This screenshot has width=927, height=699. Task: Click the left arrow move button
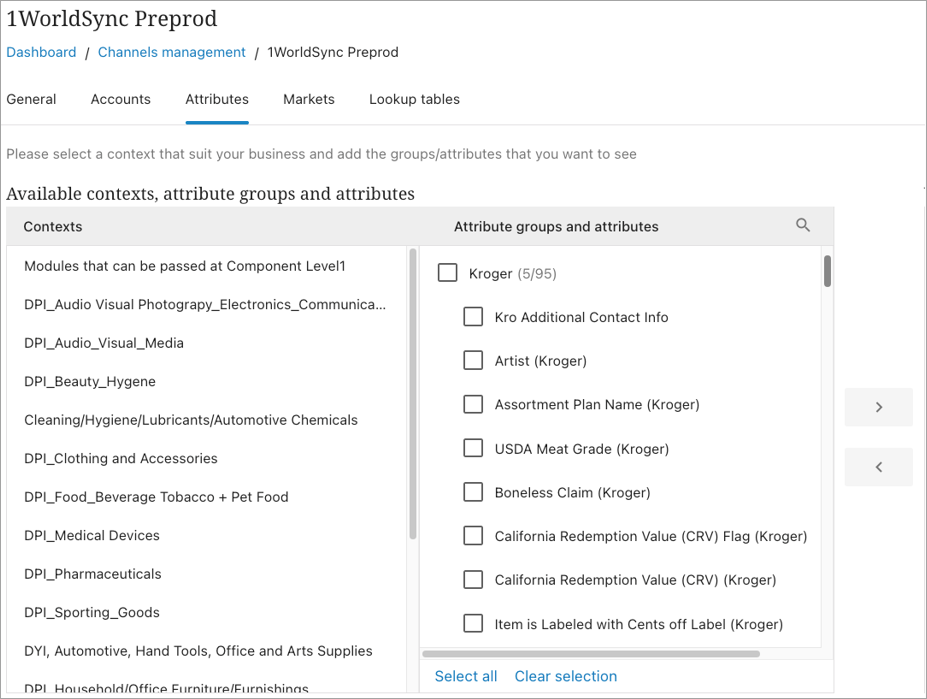tap(878, 467)
